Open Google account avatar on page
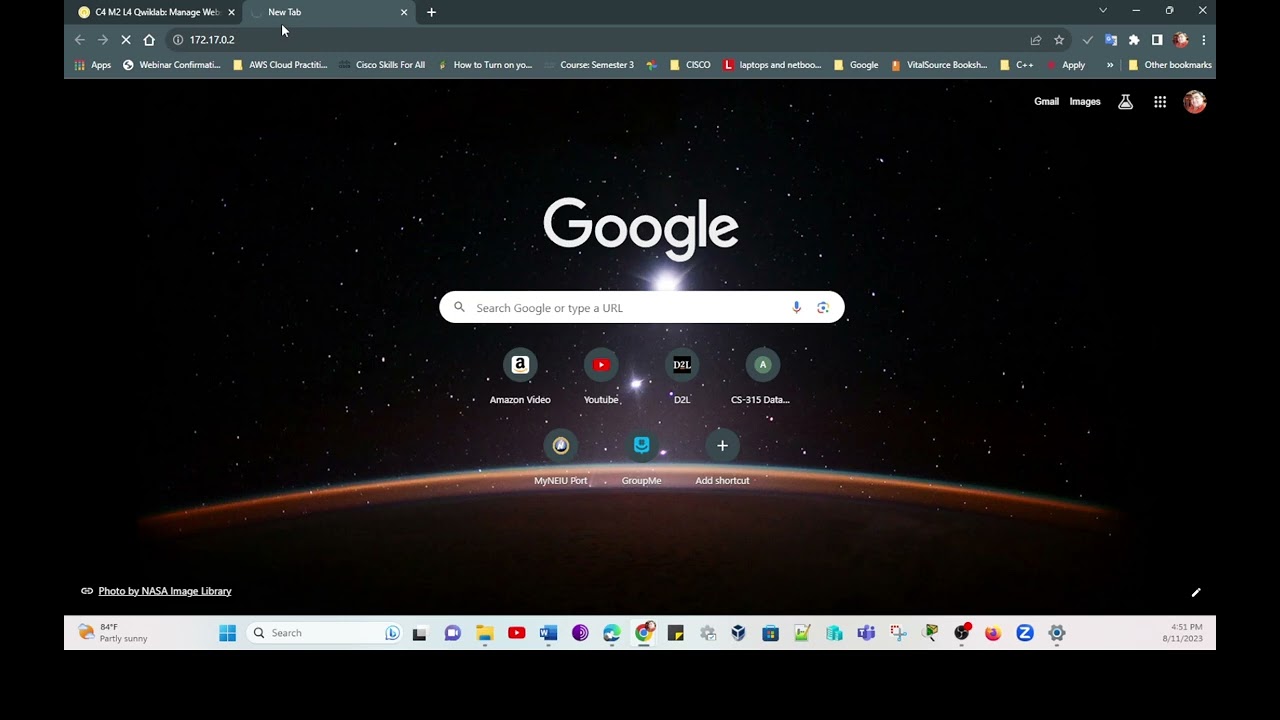Image resolution: width=1280 pixels, height=720 pixels. [x=1195, y=102]
